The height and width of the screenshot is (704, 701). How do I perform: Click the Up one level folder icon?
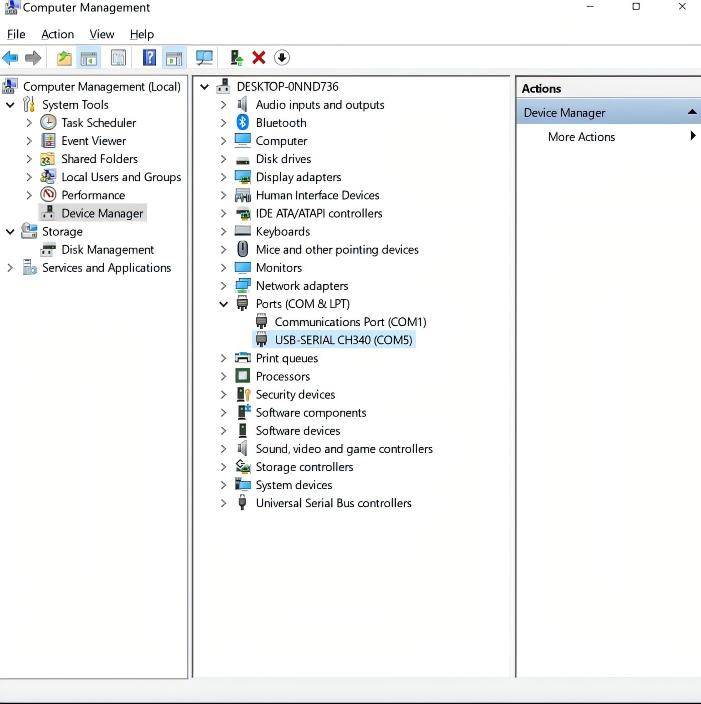pos(64,58)
